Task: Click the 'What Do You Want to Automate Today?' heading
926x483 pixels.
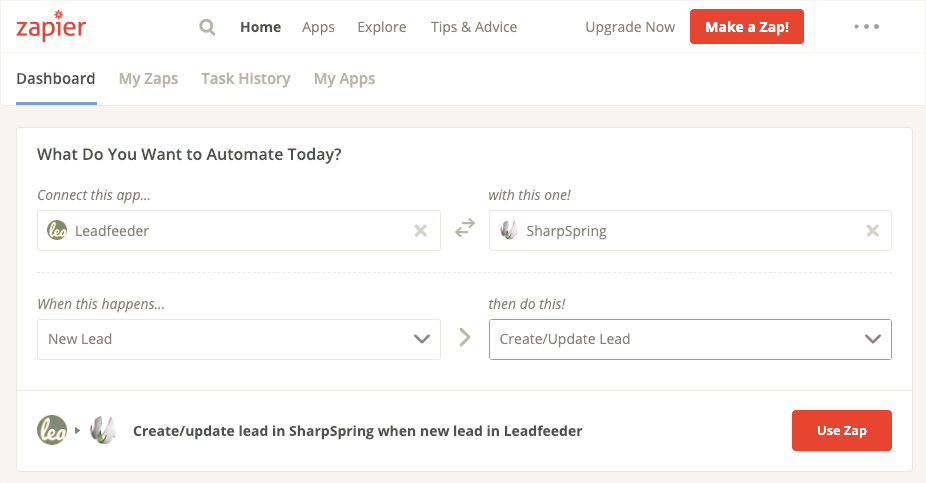Action: [189, 155]
